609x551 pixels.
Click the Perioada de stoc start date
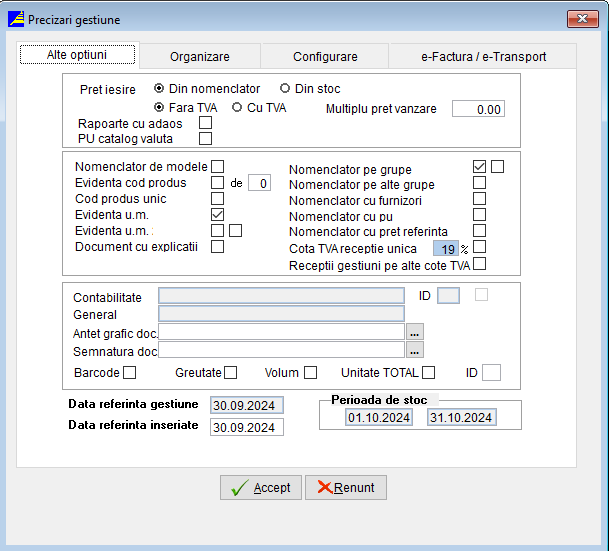point(379,417)
